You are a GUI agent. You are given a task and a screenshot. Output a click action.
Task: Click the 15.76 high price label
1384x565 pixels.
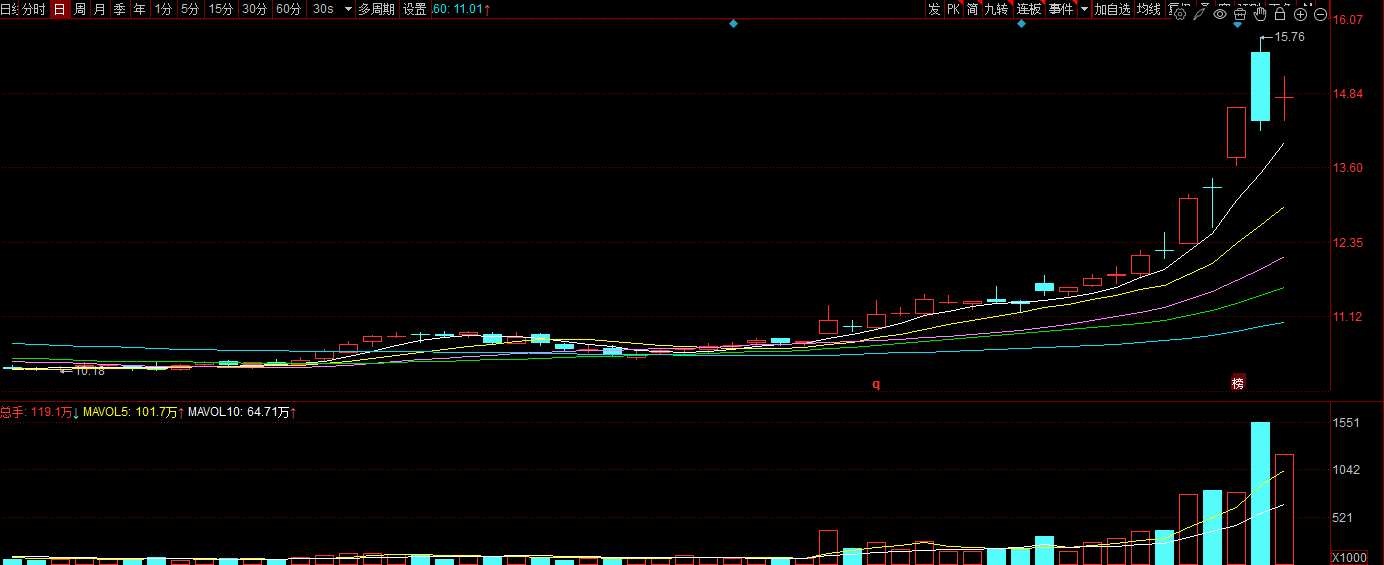point(1291,37)
